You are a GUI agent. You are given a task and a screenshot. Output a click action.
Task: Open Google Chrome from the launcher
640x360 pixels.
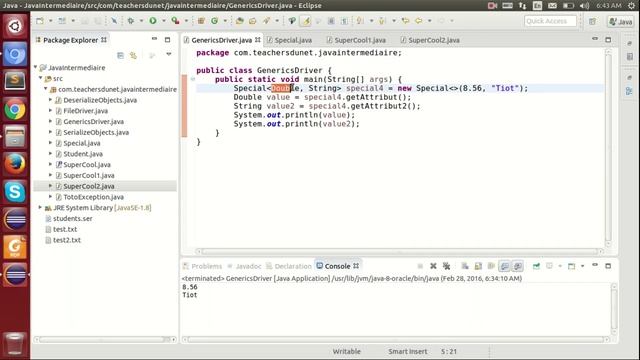click(x=15, y=109)
